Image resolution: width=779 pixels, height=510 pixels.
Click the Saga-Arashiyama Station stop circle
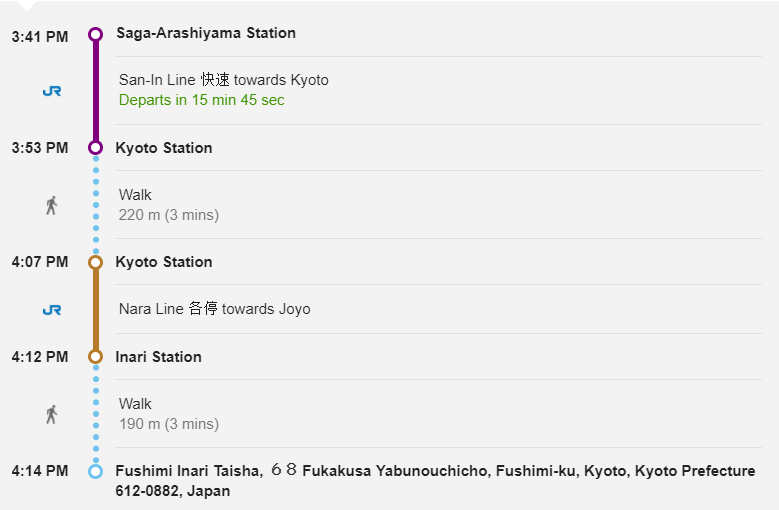[96, 34]
